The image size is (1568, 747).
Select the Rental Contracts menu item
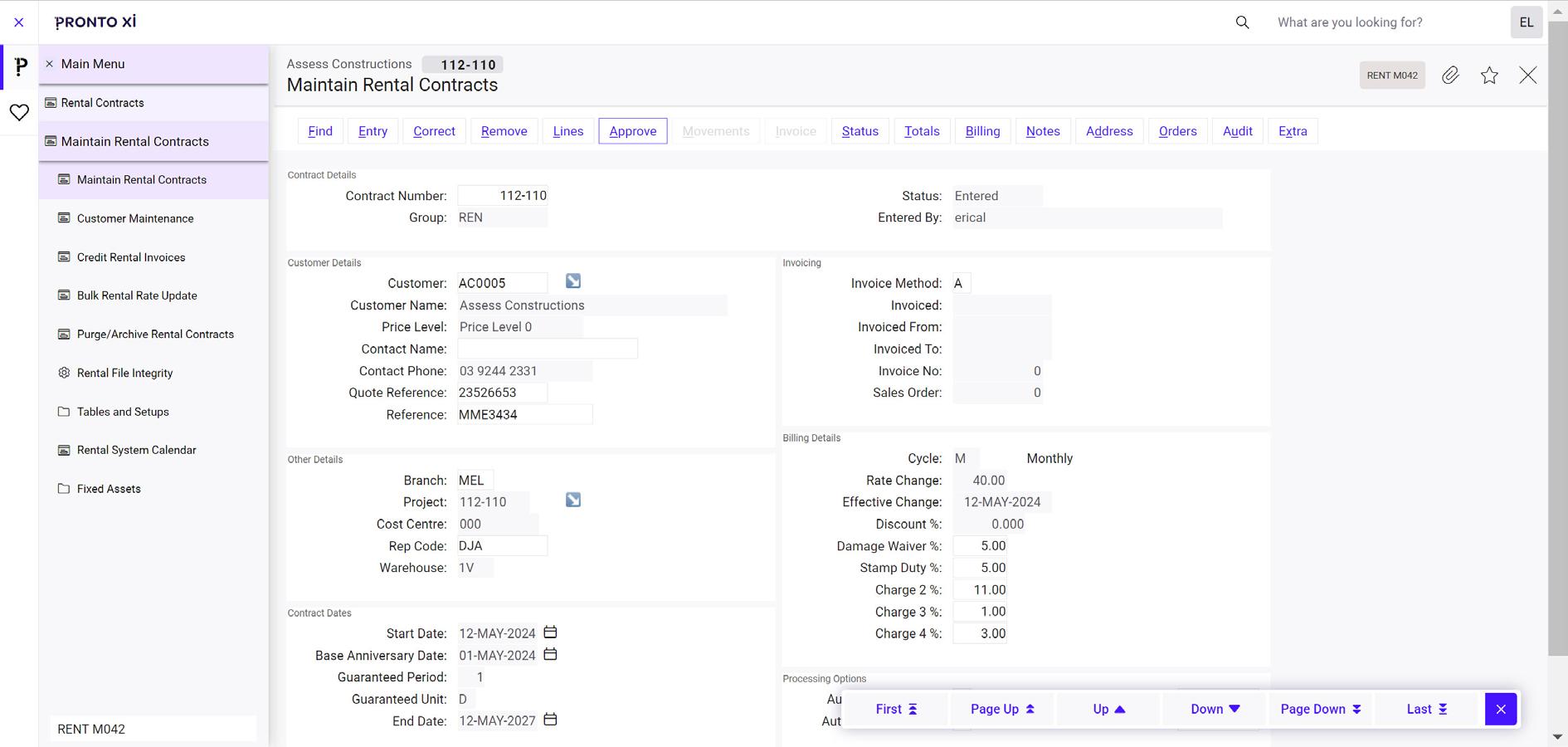click(x=153, y=103)
